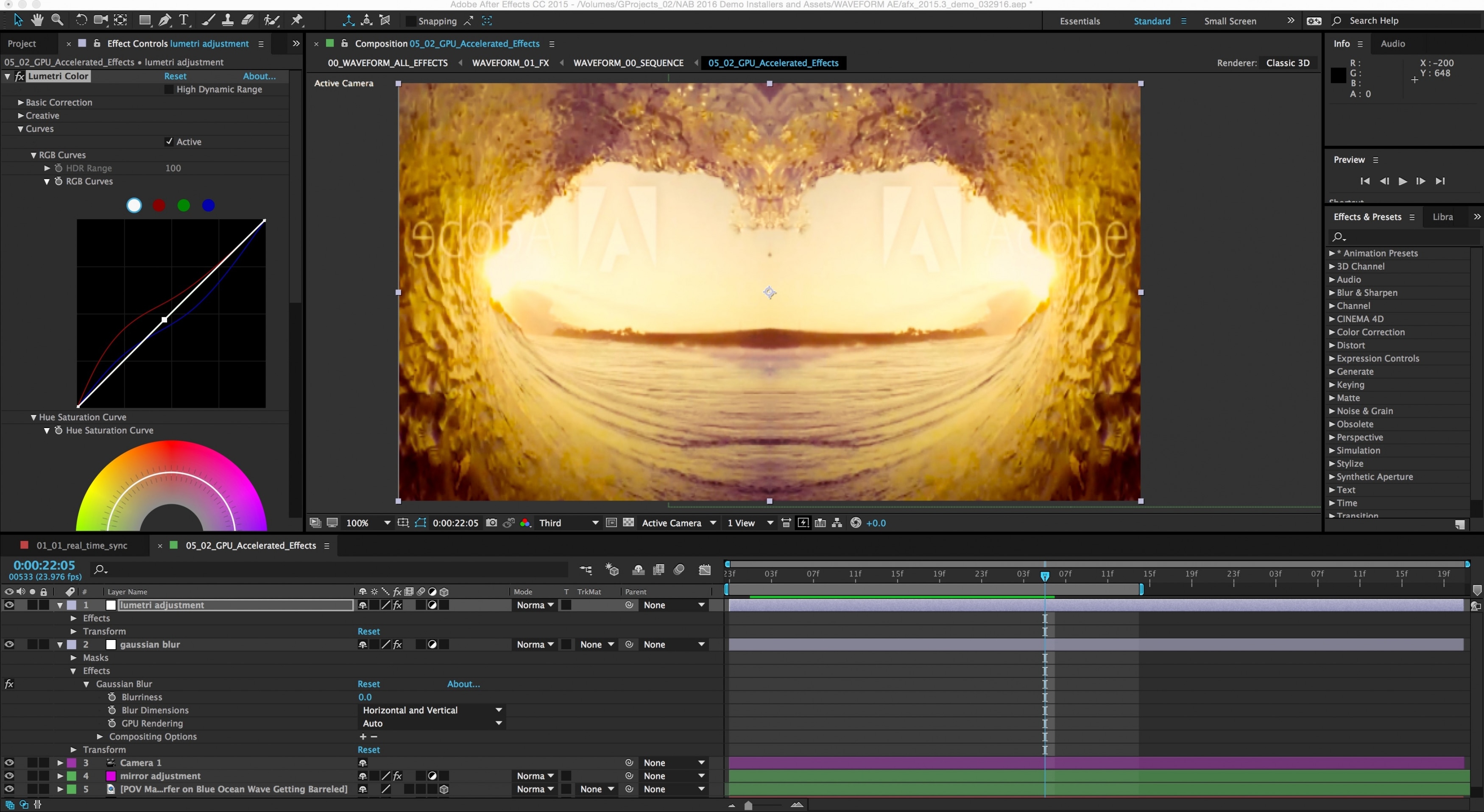Image resolution: width=1484 pixels, height=812 pixels.
Task: Open the Blur Dimensions dropdown
Action: click(x=432, y=710)
